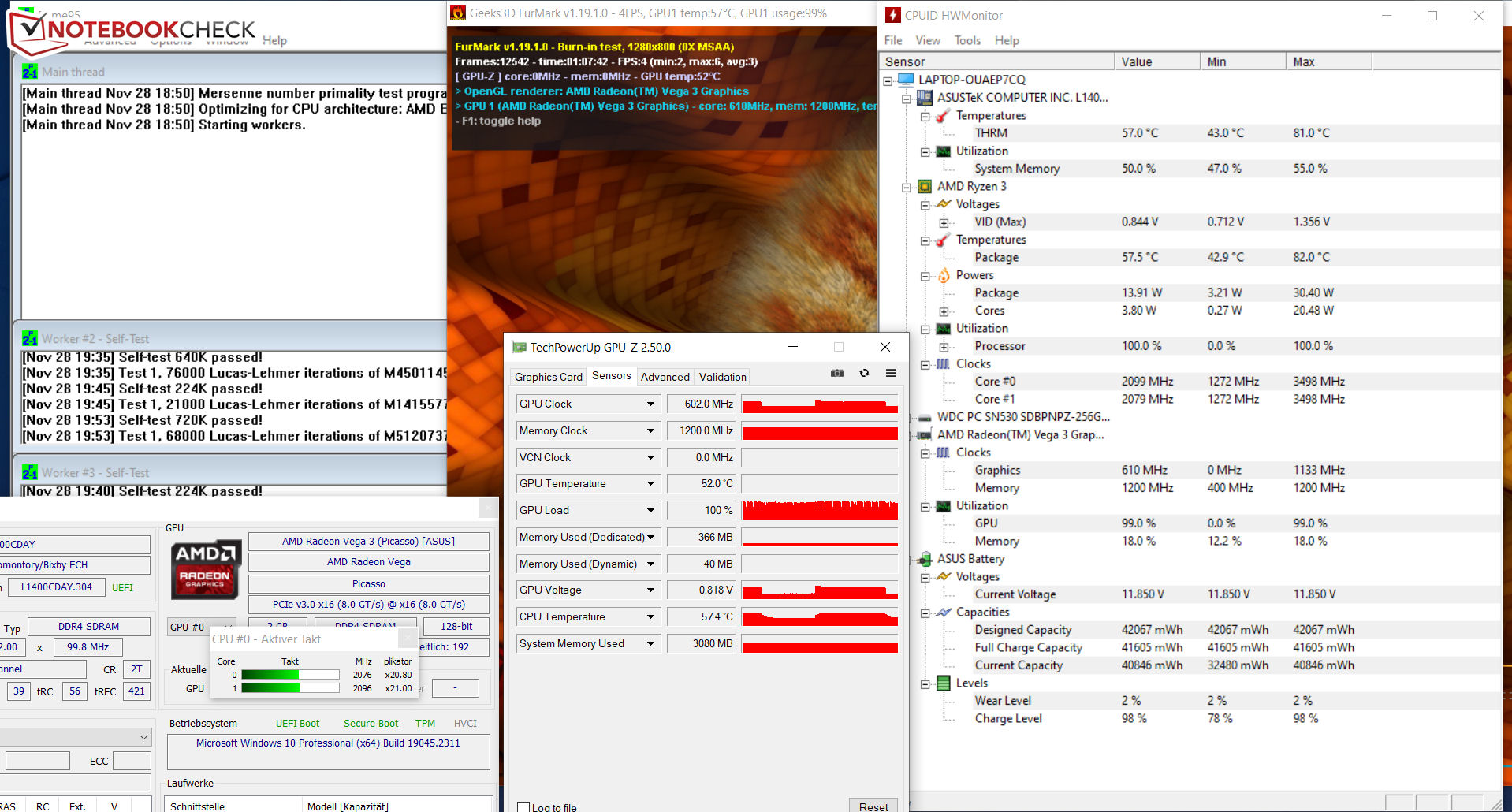Open the Memory Clock sensor dropdown
Screen dimensions: 1512x812
tap(650, 431)
